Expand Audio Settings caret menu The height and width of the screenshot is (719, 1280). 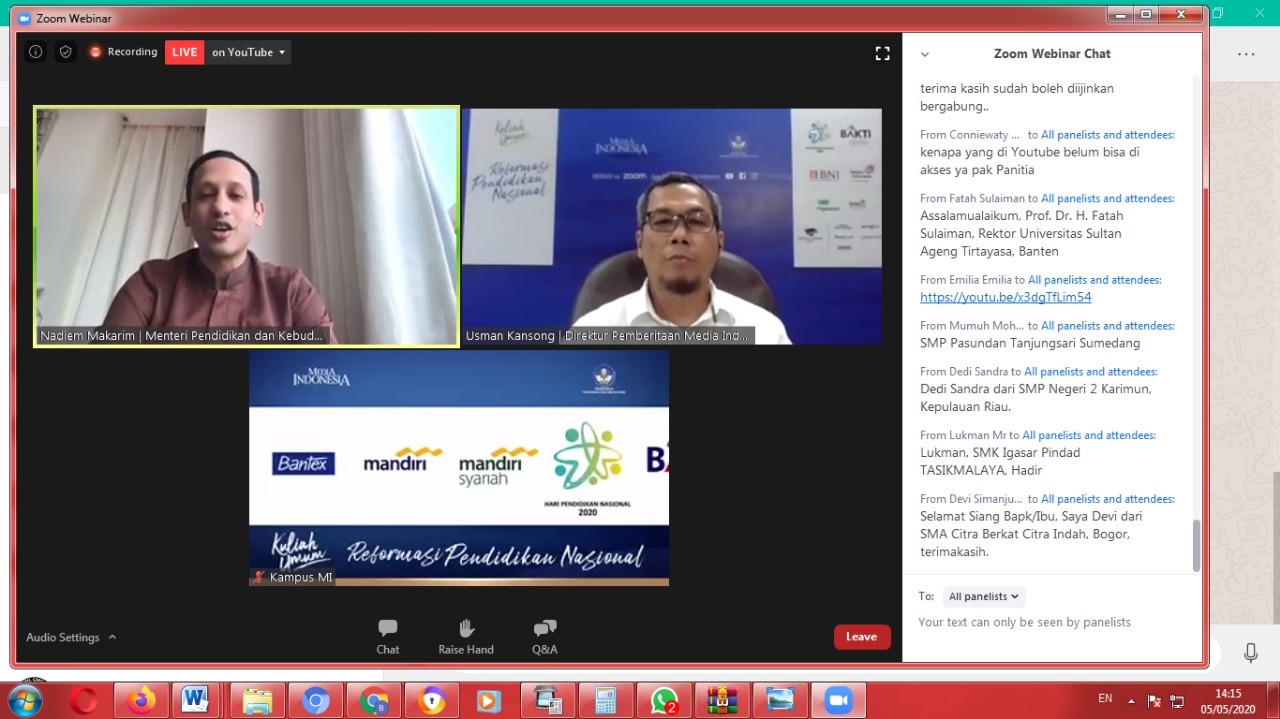pos(112,637)
